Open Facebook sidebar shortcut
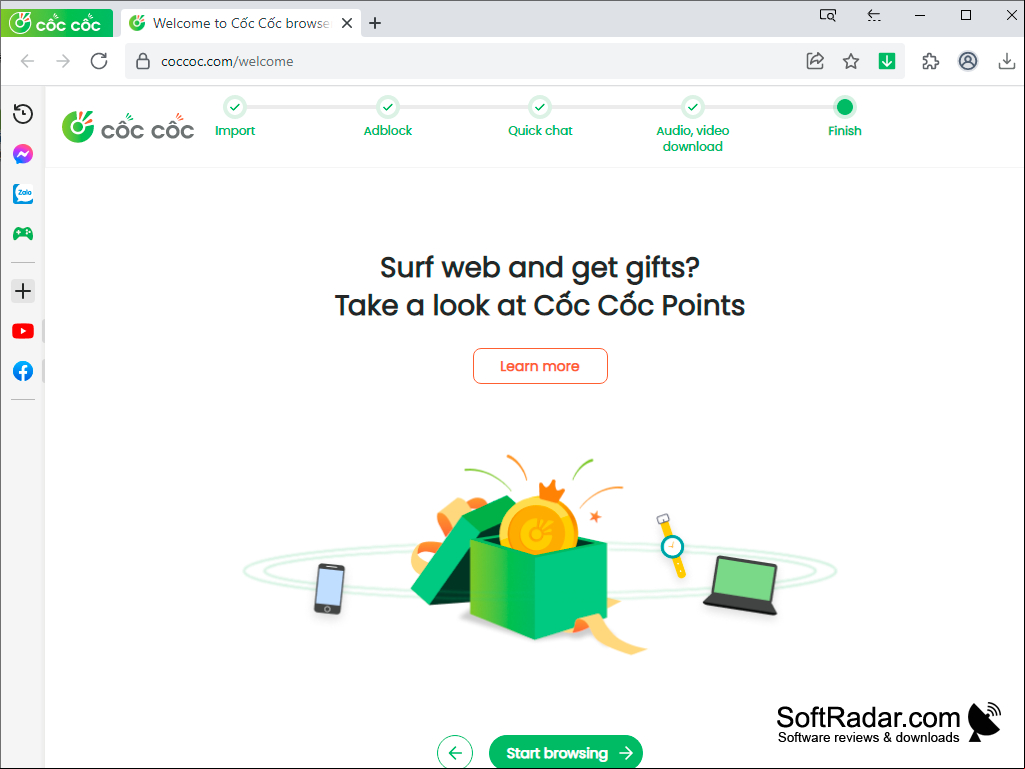 [23, 371]
